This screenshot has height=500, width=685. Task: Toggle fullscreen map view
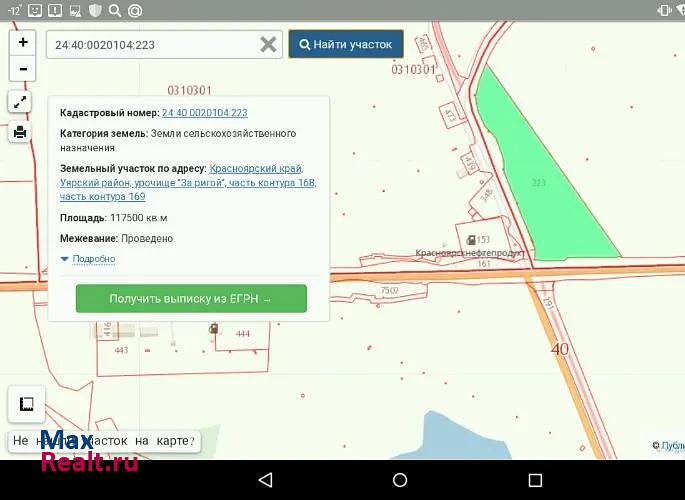(x=20, y=102)
